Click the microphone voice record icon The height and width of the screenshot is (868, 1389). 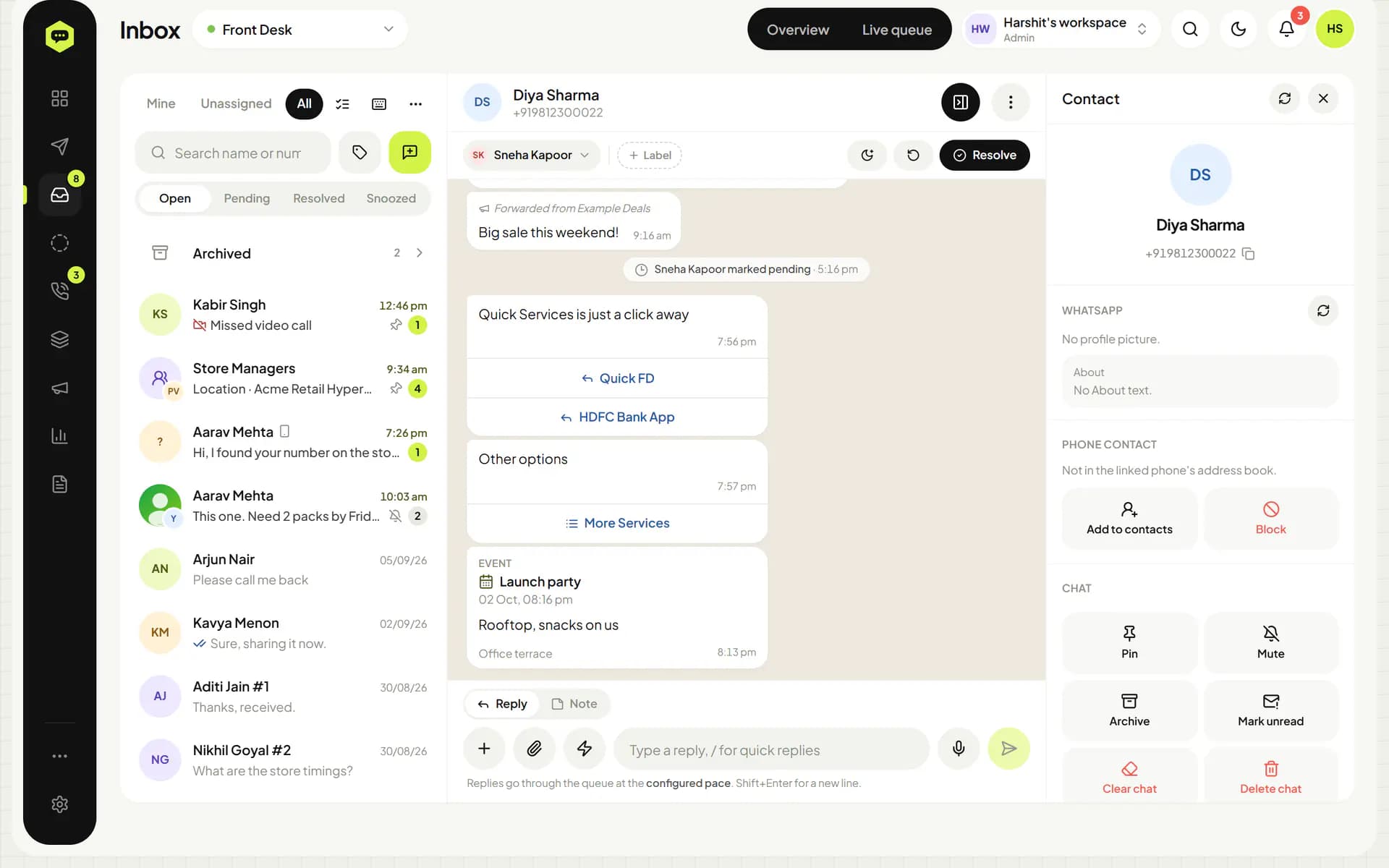(959, 749)
